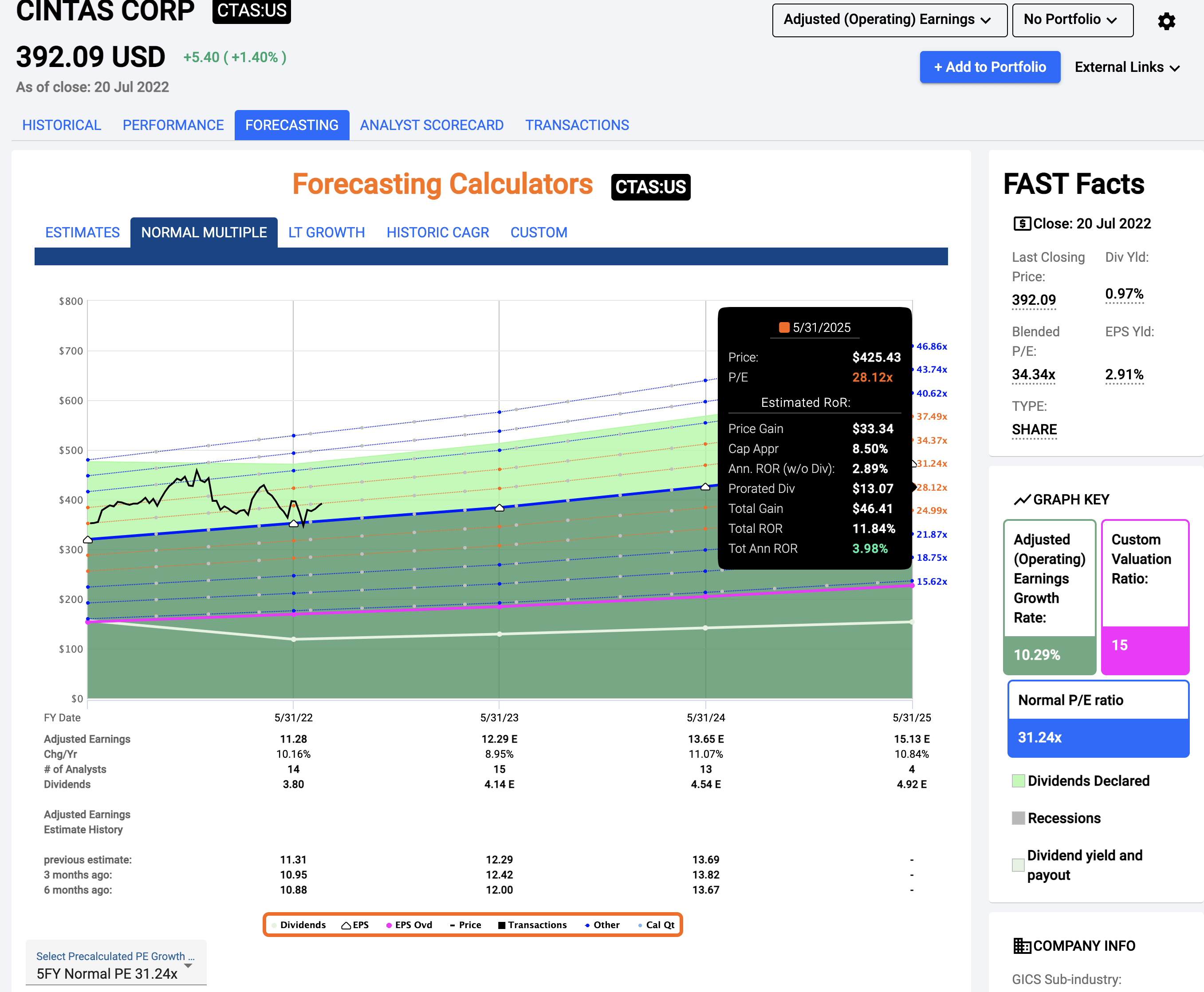Screen dimensions: 1204x992
Task: Click the 12.29 E adjusted earnings estimate
Action: [500, 739]
